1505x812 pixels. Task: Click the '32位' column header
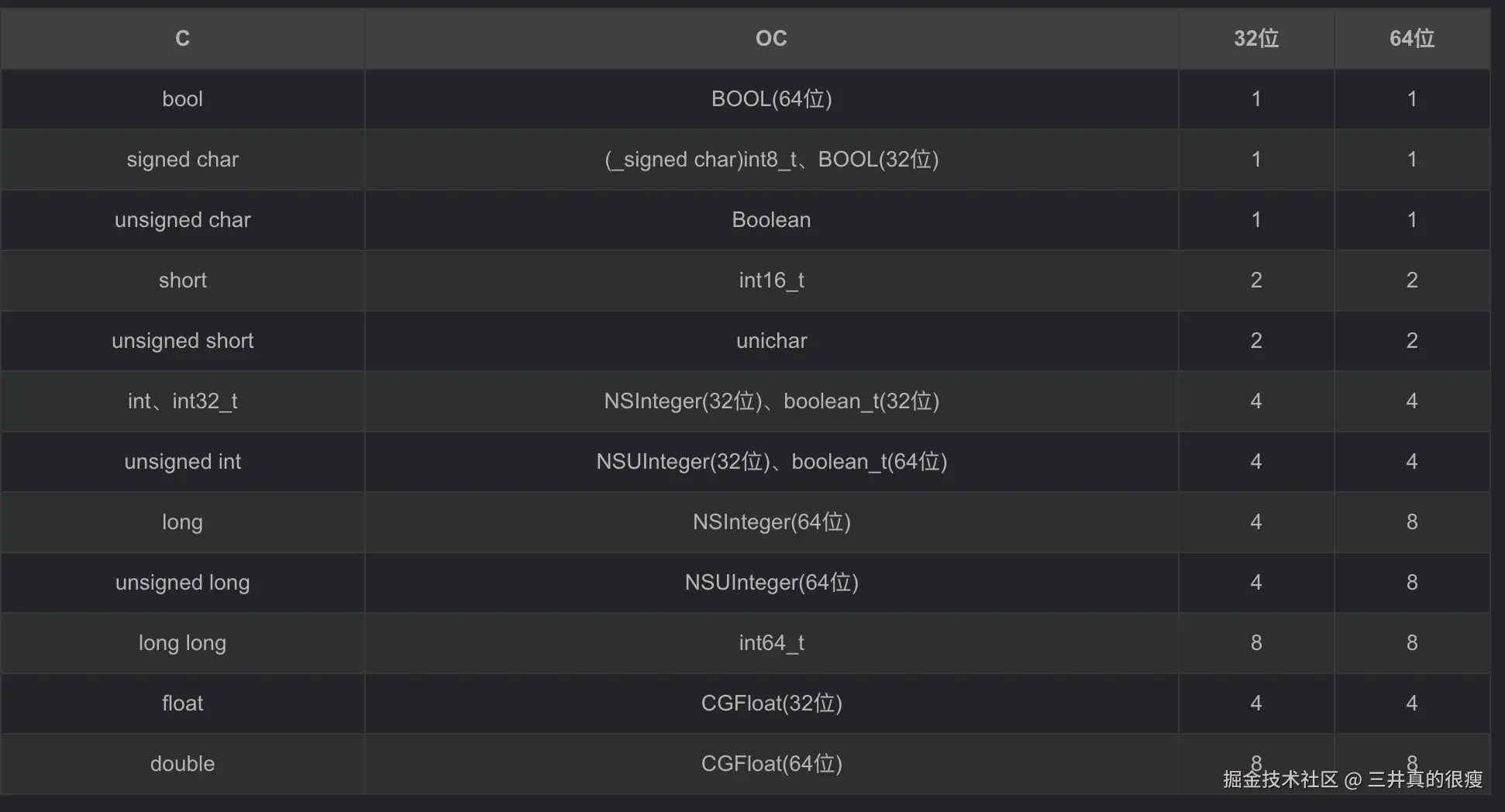click(1255, 38)
